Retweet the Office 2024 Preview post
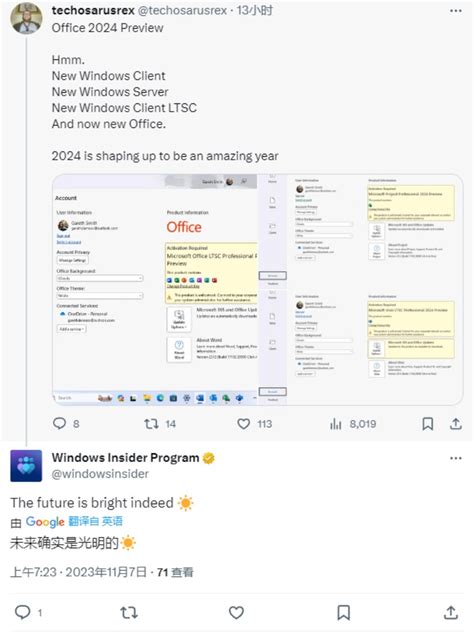The image size is (474, 634). [x=151, y=424]
